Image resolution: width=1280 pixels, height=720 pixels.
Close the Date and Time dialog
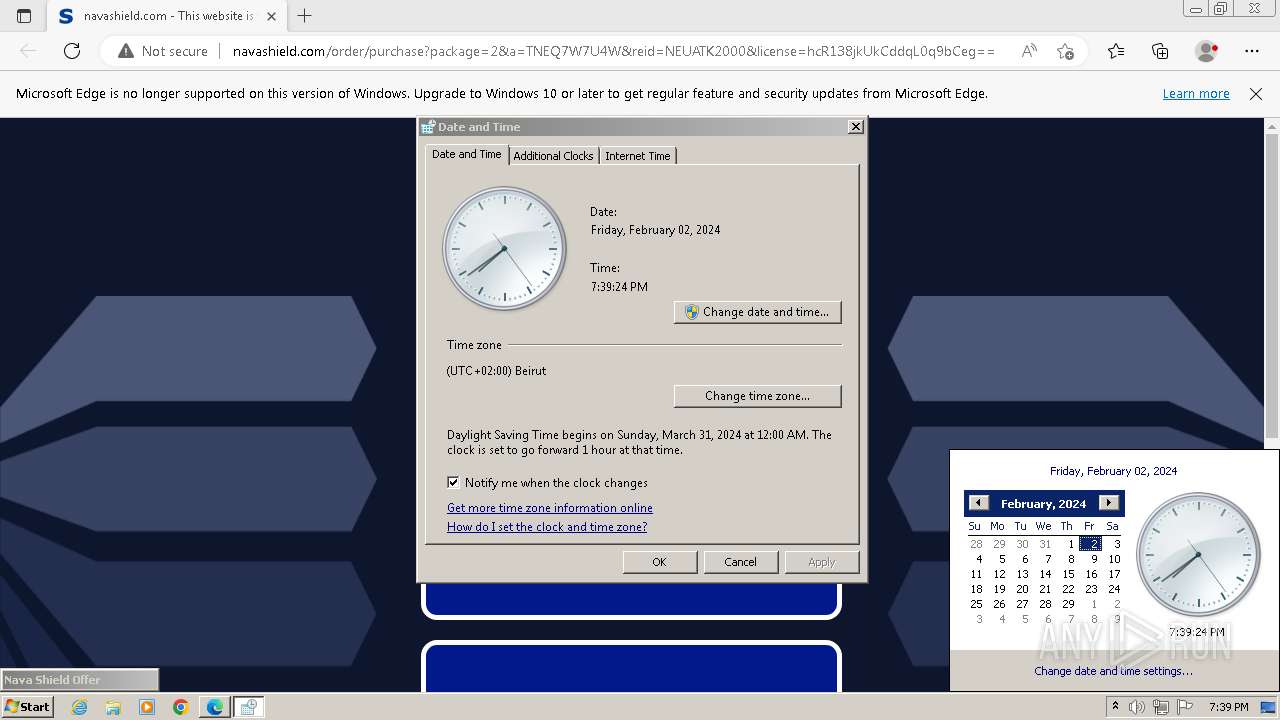click(x=855, y=127)
